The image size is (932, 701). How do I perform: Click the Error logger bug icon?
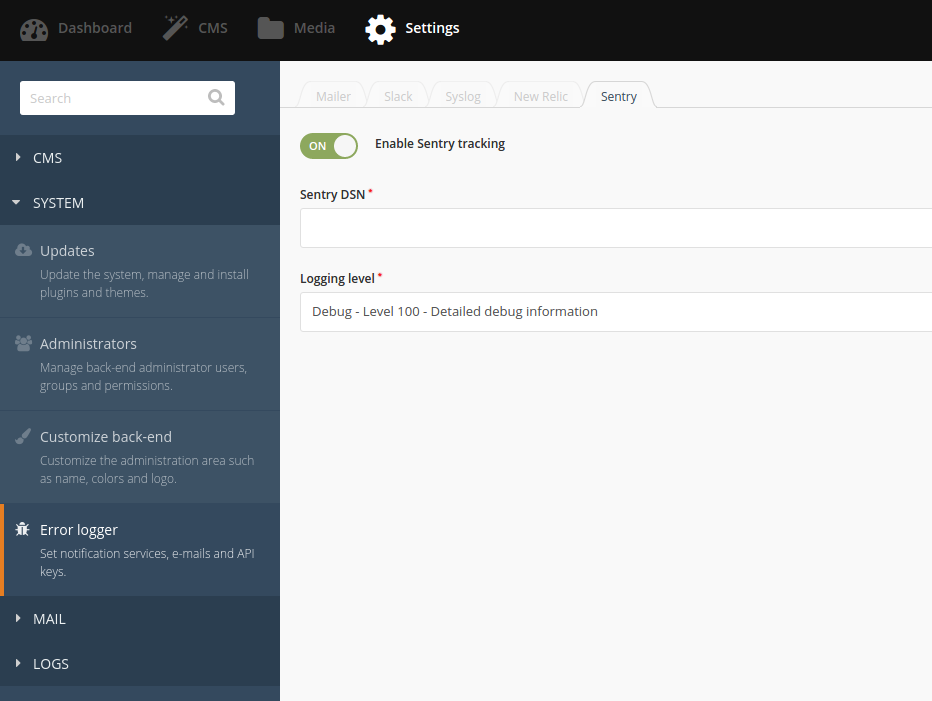click(23, 529)
